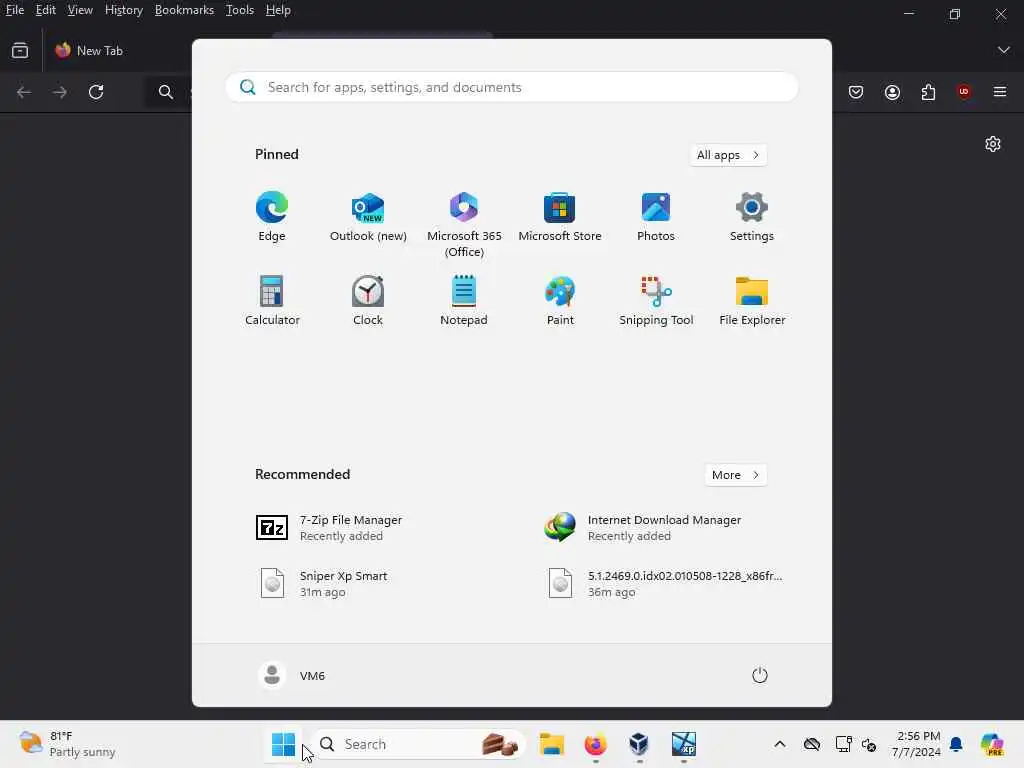Open the Snipping Tool

pos(656,300)
